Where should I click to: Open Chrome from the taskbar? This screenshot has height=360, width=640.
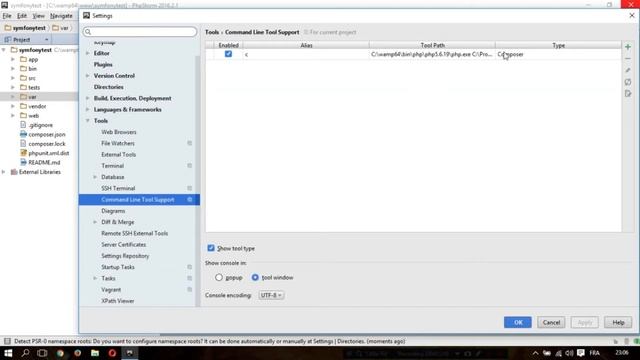(x=60, y=353)
